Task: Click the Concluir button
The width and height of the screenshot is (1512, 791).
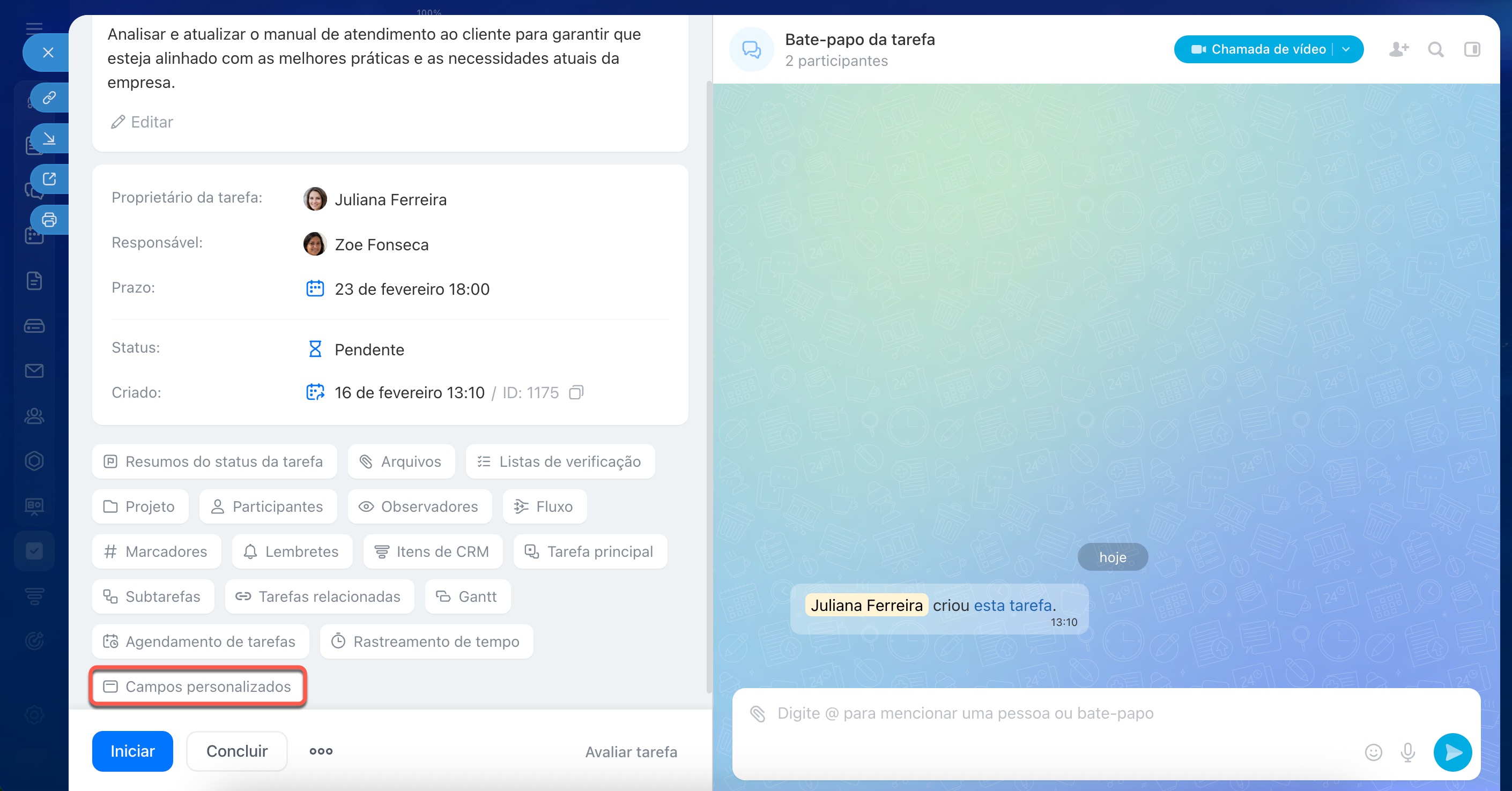Action: (x=236, y=751)
